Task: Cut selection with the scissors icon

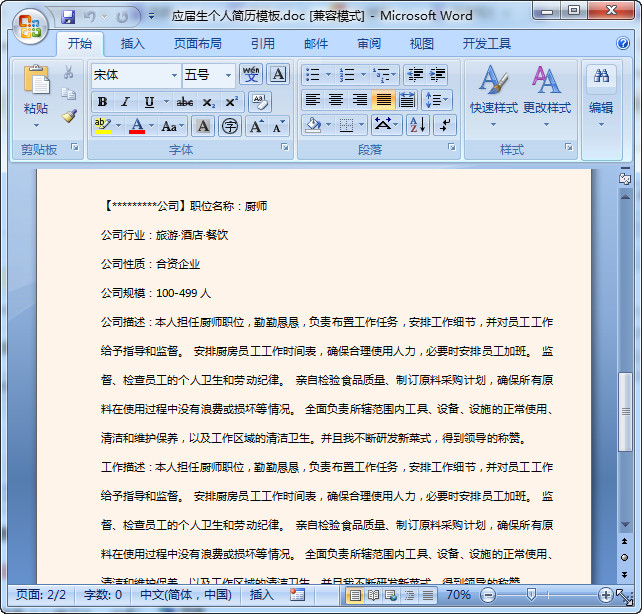Action: click(x=68, y=72)
